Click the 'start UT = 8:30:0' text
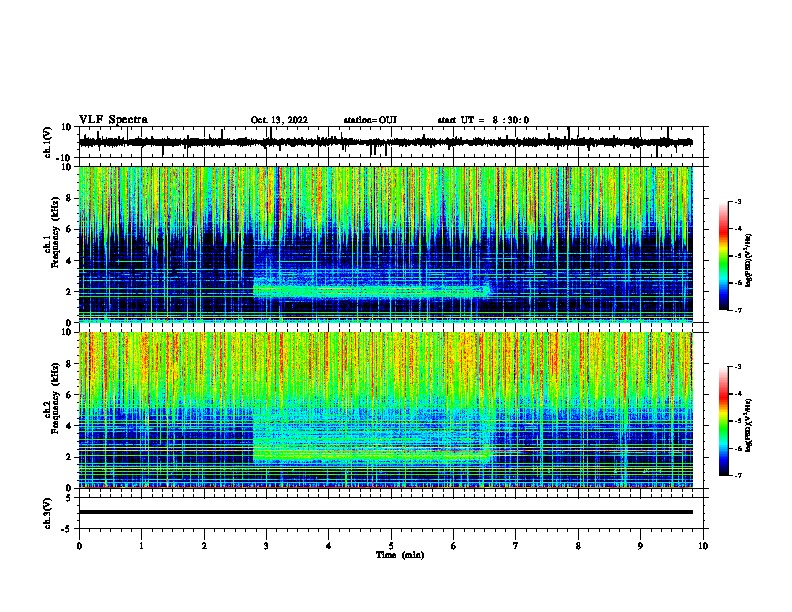The height and width of the screenshot is (612, 792). tap(483, 120)
